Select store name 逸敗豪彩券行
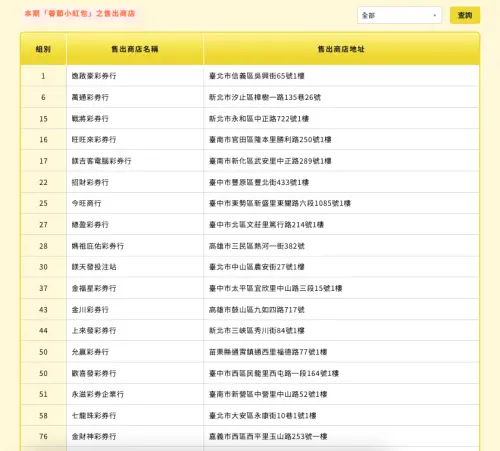The width and height of the screenshot is (500, 451). click(94, 76)
